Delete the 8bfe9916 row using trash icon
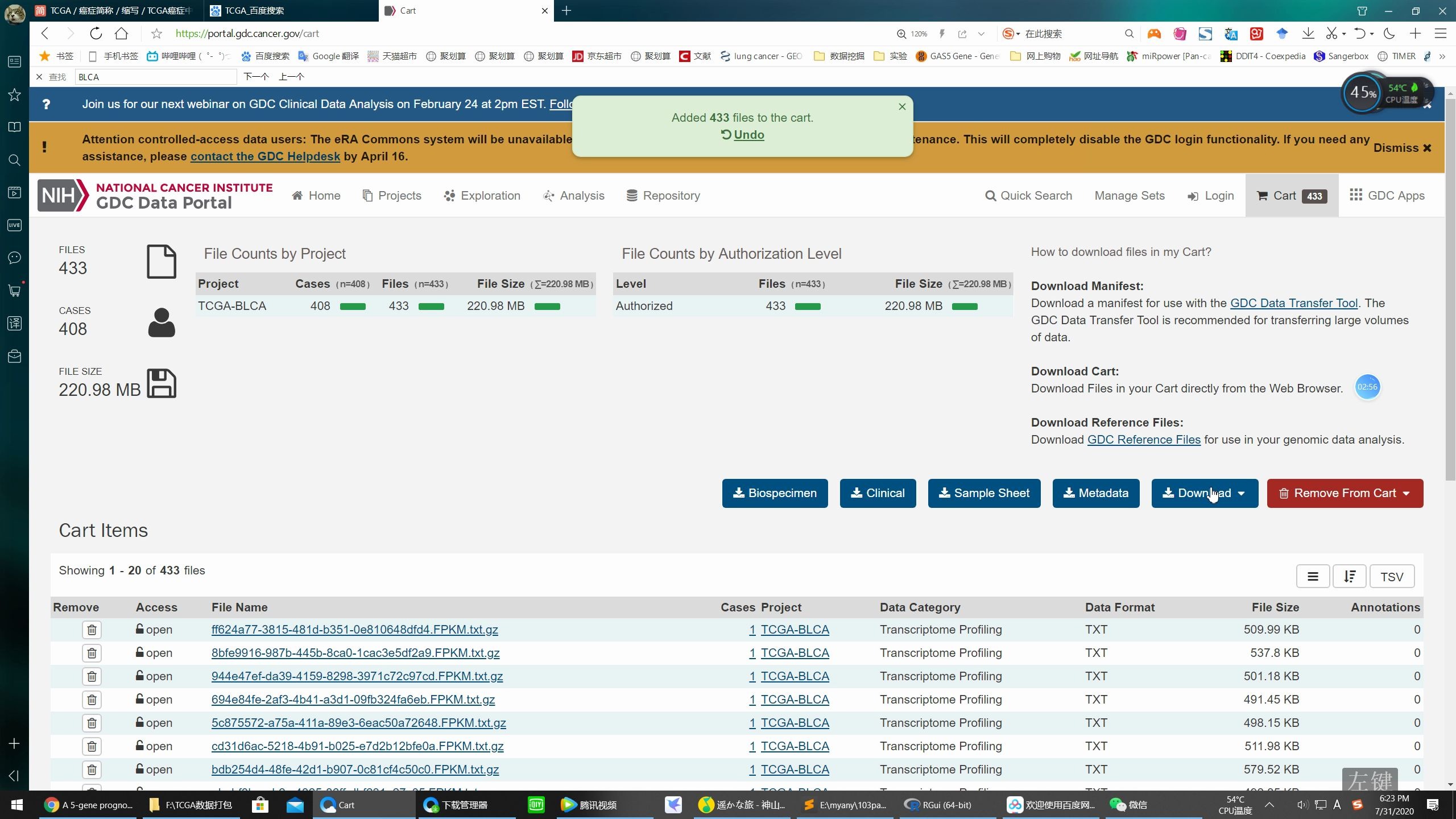 (x=92, y=653)
